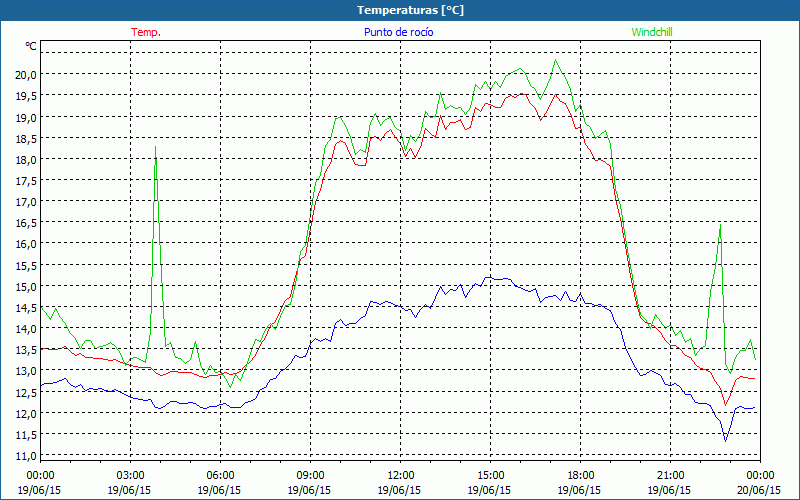Click the '15,5' y-axis value
This screenshot has height=500, width=800.
pyautogui.click(x=27, y=266)
